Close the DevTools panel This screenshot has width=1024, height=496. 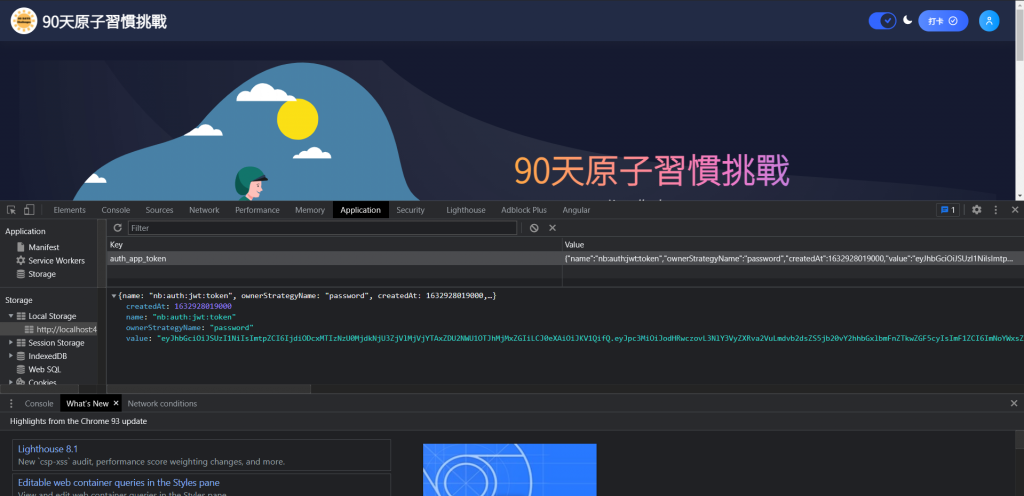tap(1015, 209)
